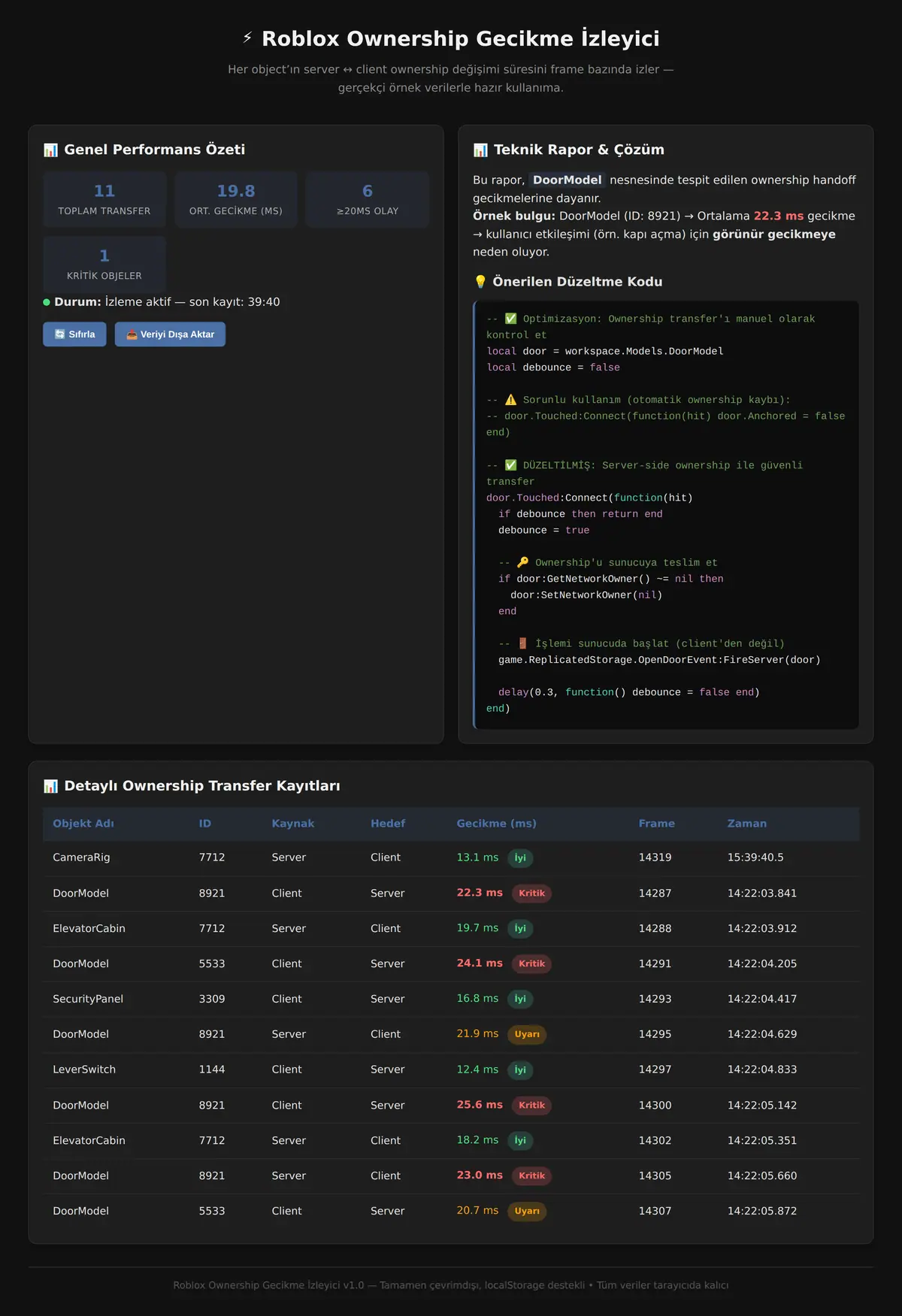Image resolution: width=902 pixels, height=1316 pixels.
Task: Click the chart icon beside Genel Performans Özeti
Action: pos(50,150)
